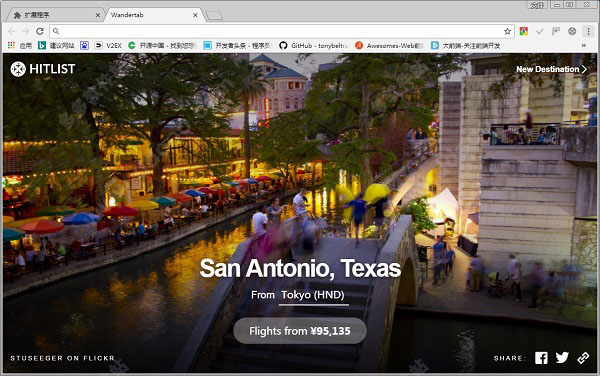Open the V2EX bookmark

[x=108, y=46]
